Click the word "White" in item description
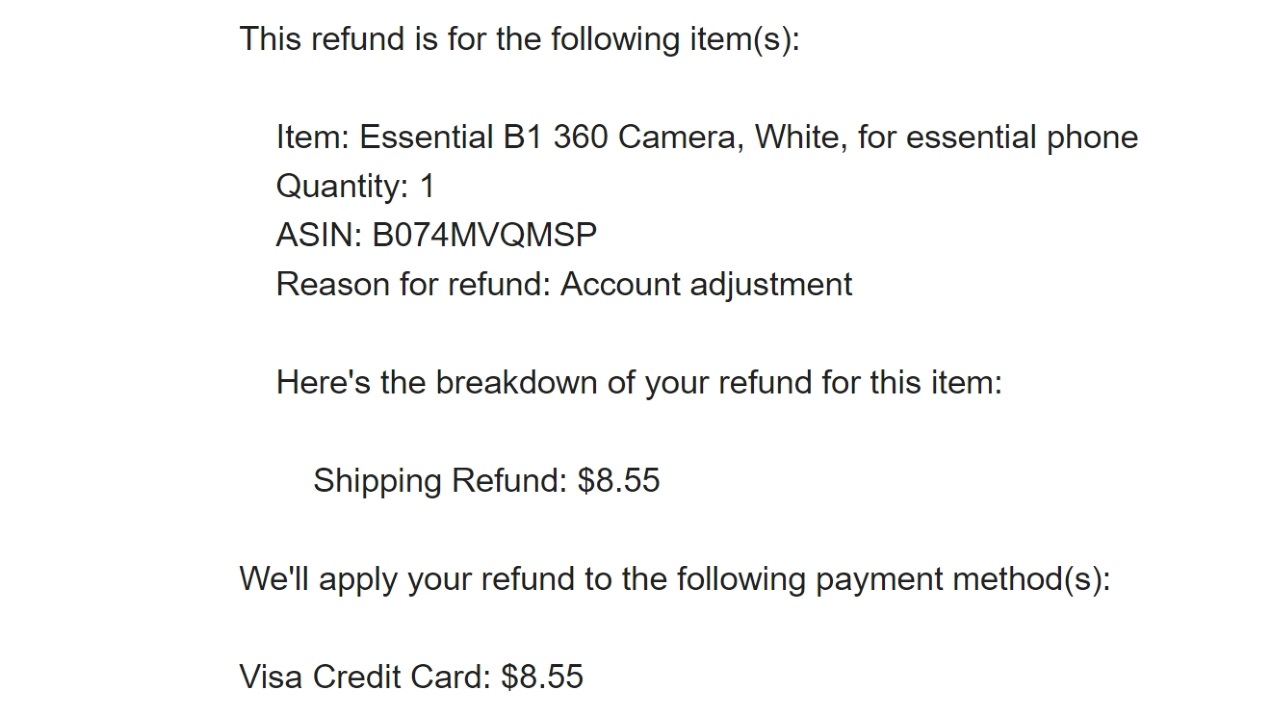The width and height of the screenshot is (1280, 720). point(800,137)
